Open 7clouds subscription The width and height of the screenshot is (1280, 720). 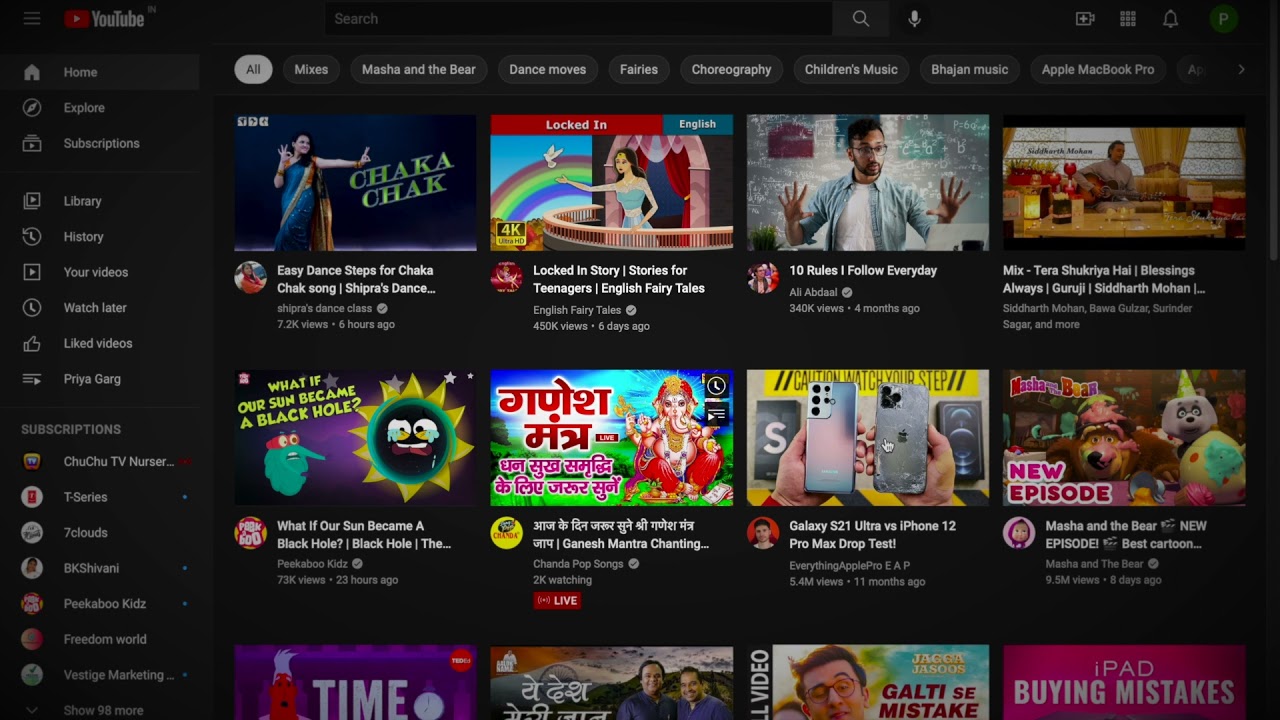pyautogui.click(x=100, y=533)
